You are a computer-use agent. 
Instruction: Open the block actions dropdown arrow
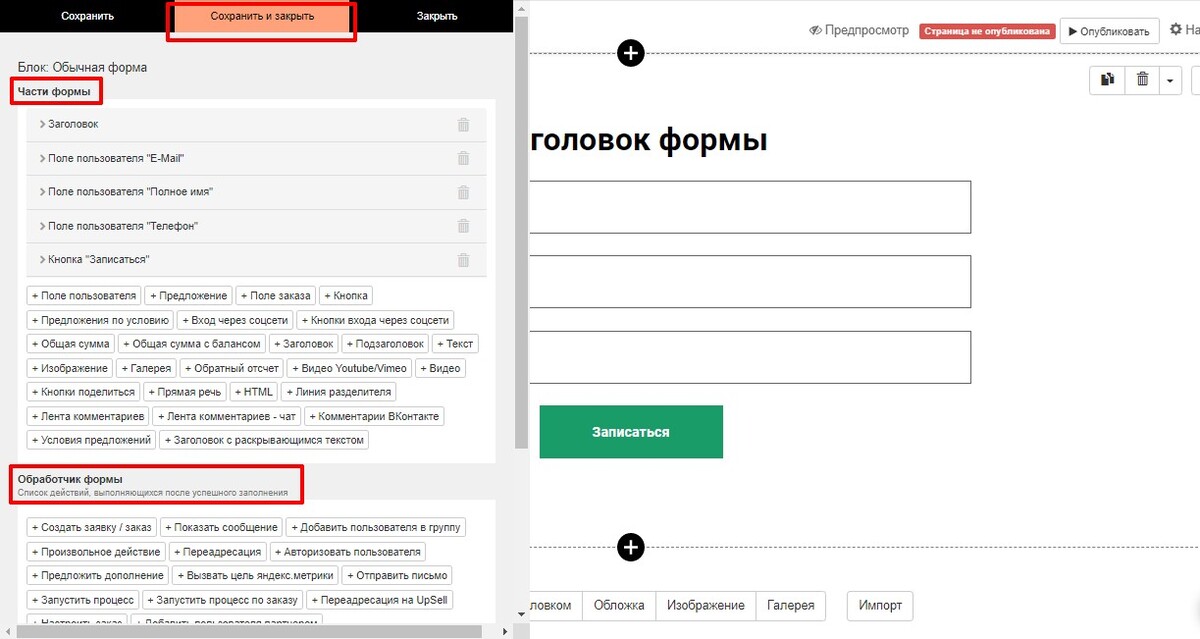[1171, 80]
